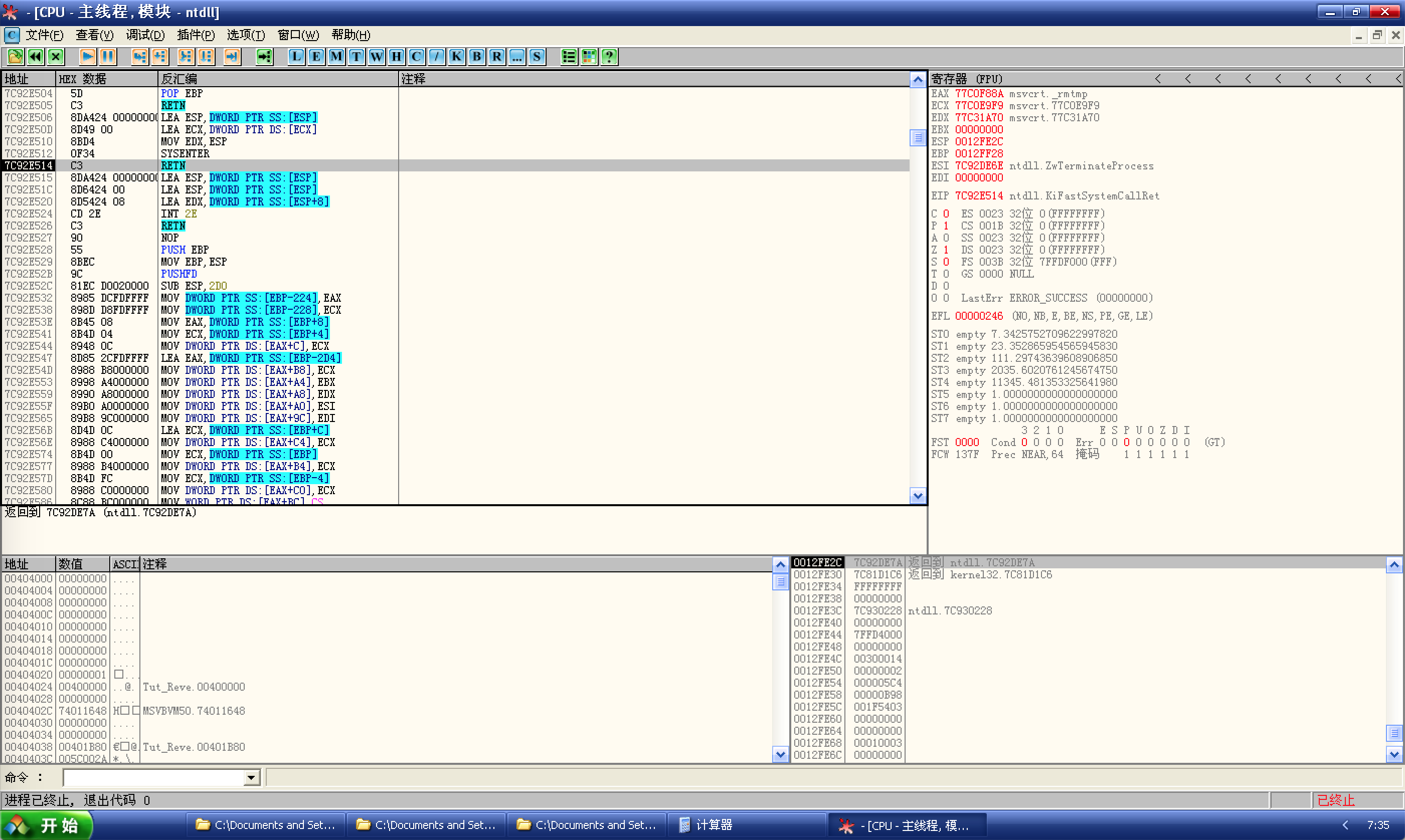Click the Step into icon

139,56
